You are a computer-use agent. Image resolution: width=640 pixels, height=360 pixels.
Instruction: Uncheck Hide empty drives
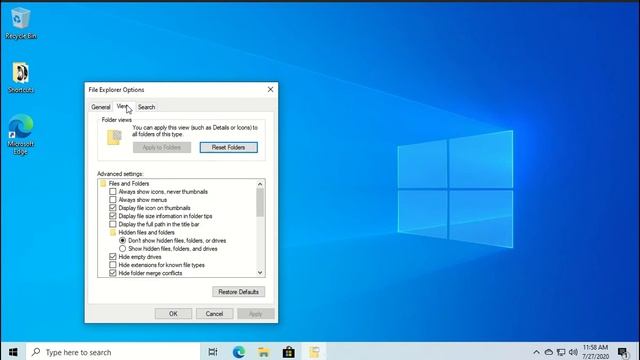113,257
